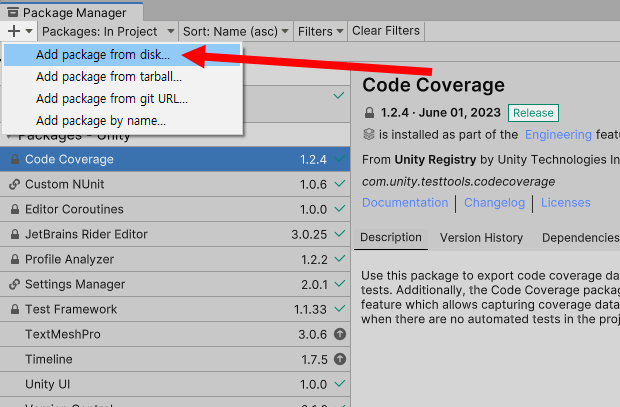The height and width of the screenshot is (407, 620).
Task: Choose Add package by name...
Action: pos(122,121)
